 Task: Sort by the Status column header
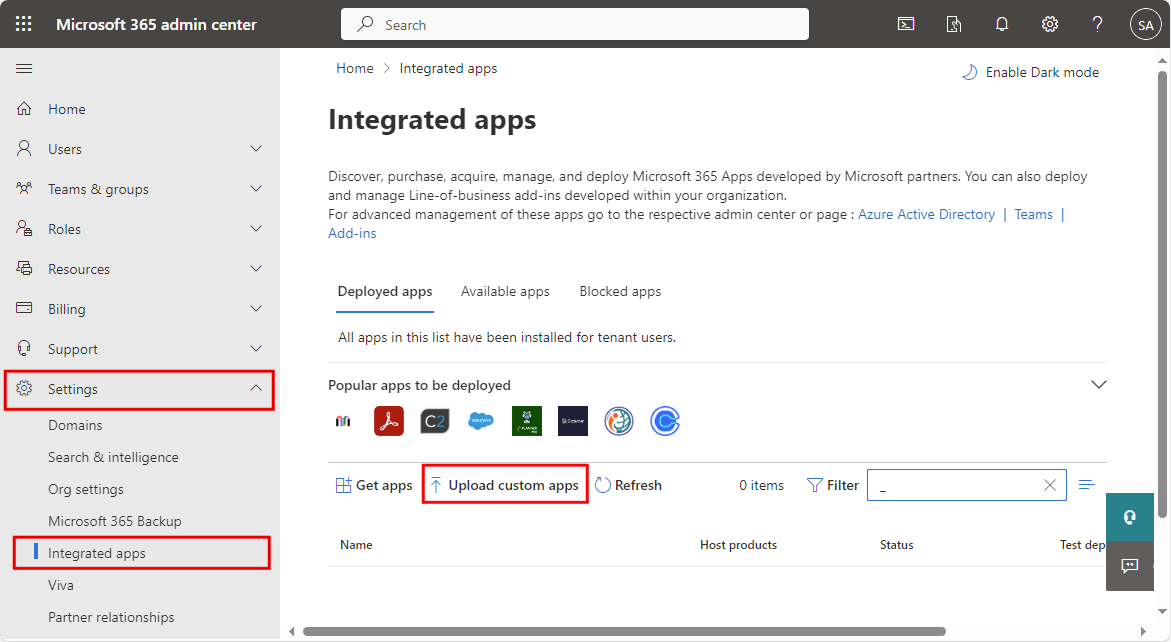[x=896, y=545]
